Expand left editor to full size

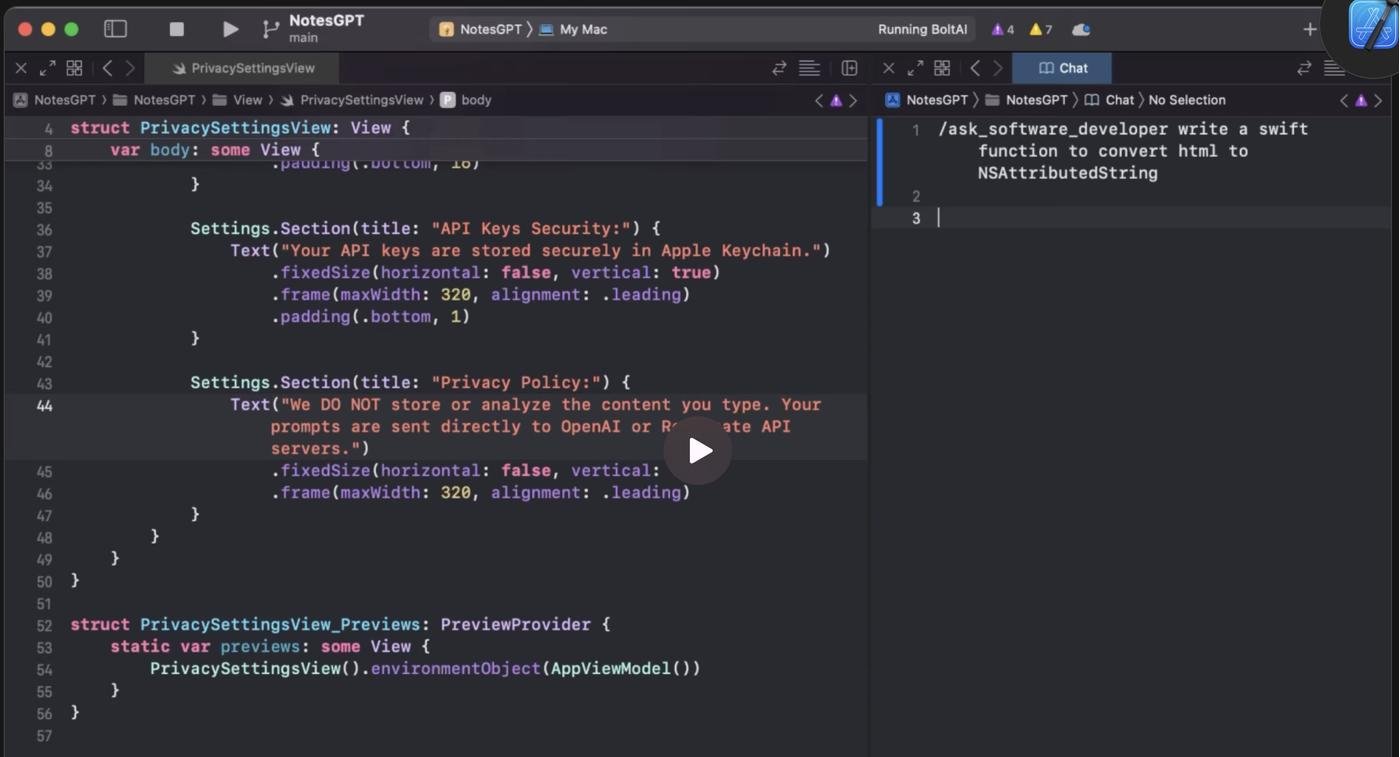(47, 68)
